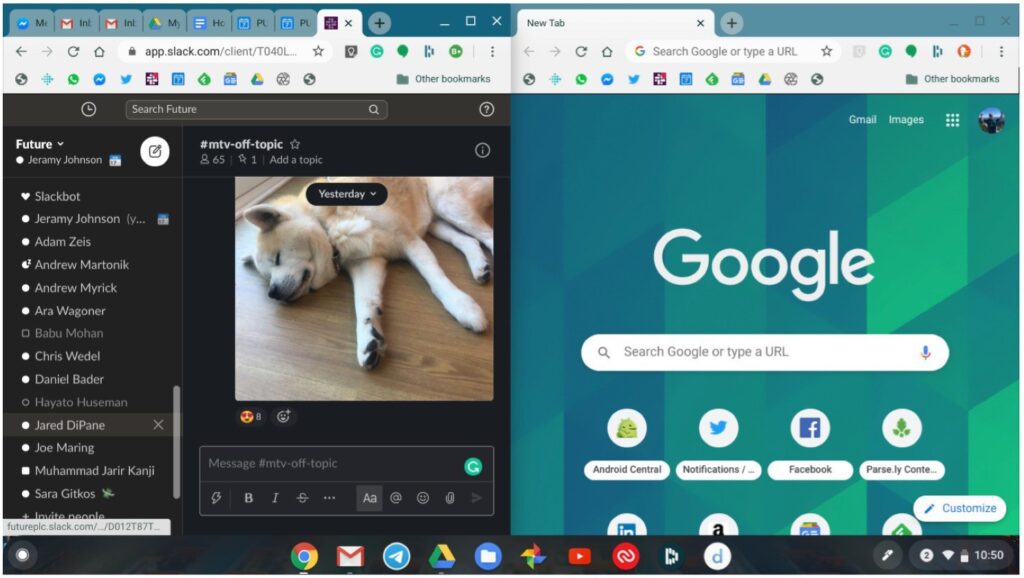
Task: Attach a file with the paperclip
Action: click(x=450, y=498)
